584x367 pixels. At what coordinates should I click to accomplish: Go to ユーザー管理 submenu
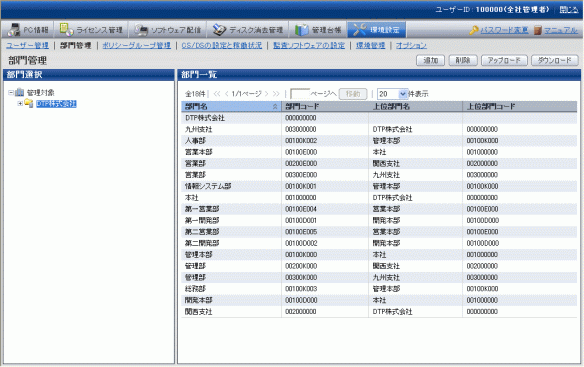pos(27,45)
